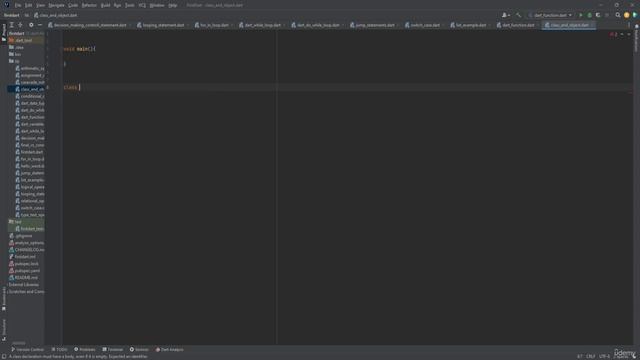Open the TODO tool window
640x360 pixels.
click(x=59, y=349)
